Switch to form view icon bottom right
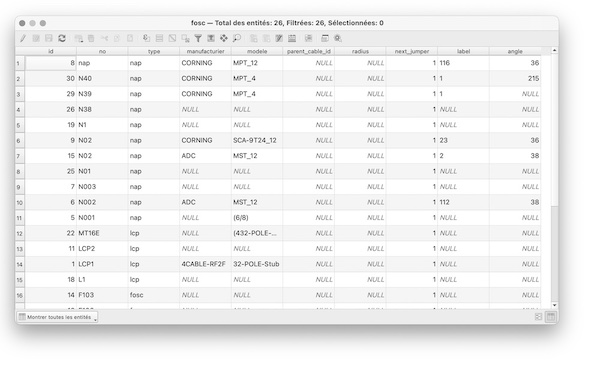600x378 pixels. click(538, 317)
